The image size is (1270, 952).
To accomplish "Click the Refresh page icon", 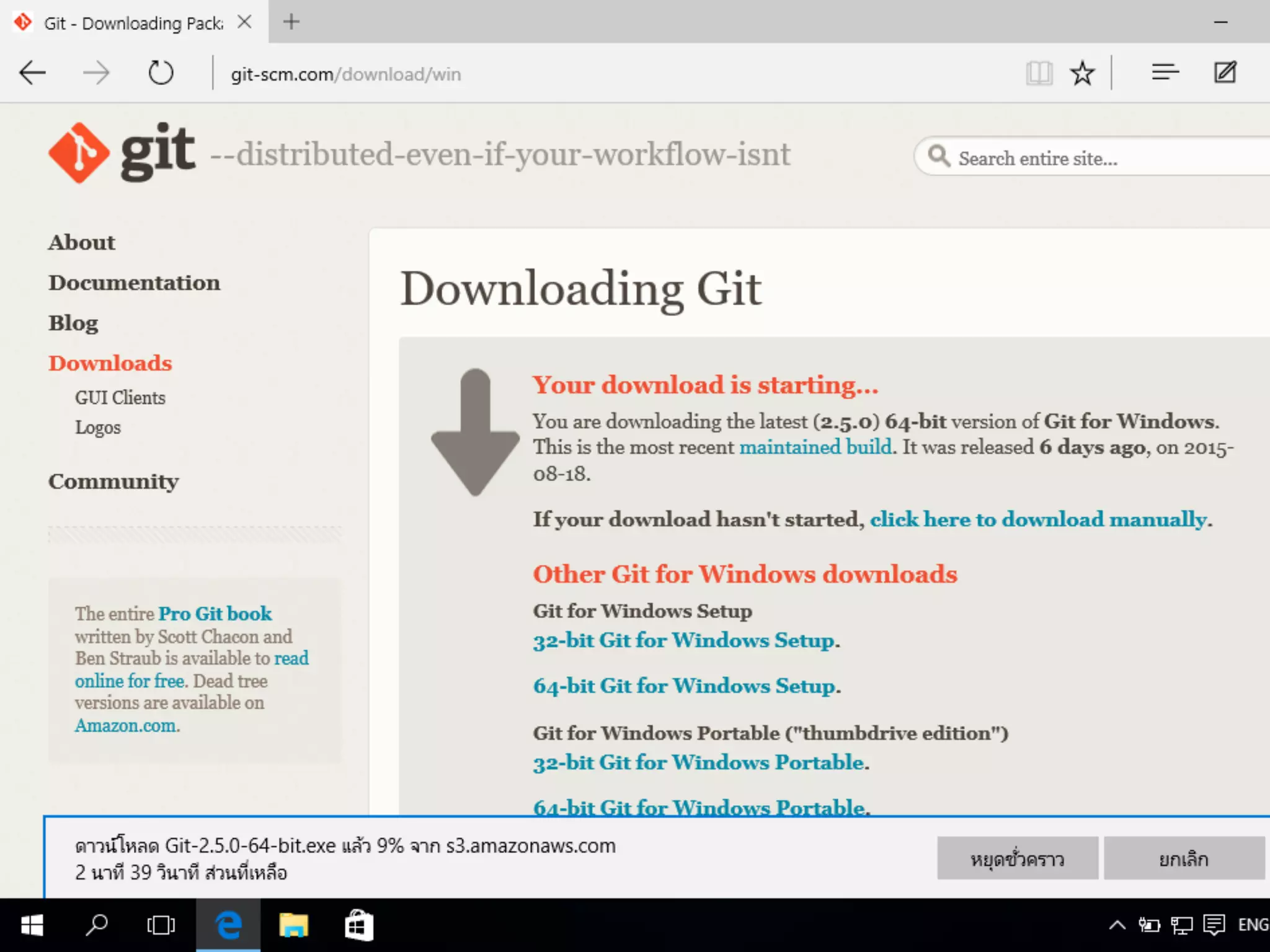I will coord(161,73).
